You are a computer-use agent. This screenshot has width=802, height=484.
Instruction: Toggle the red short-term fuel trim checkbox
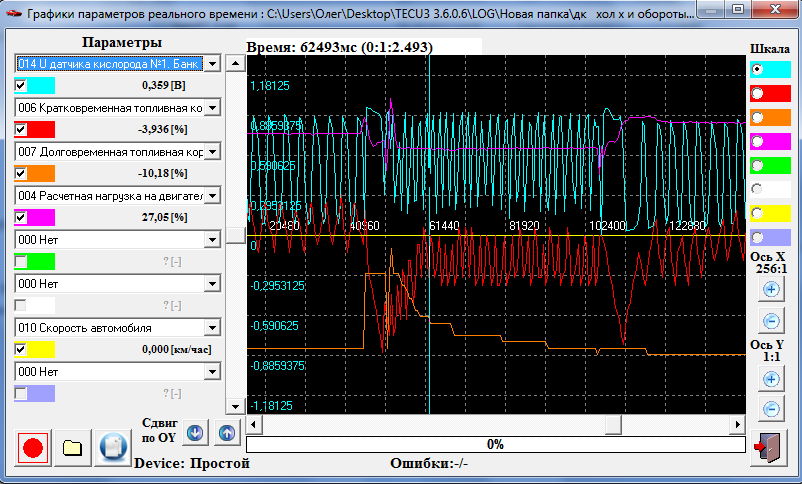[x=21, y=130]
